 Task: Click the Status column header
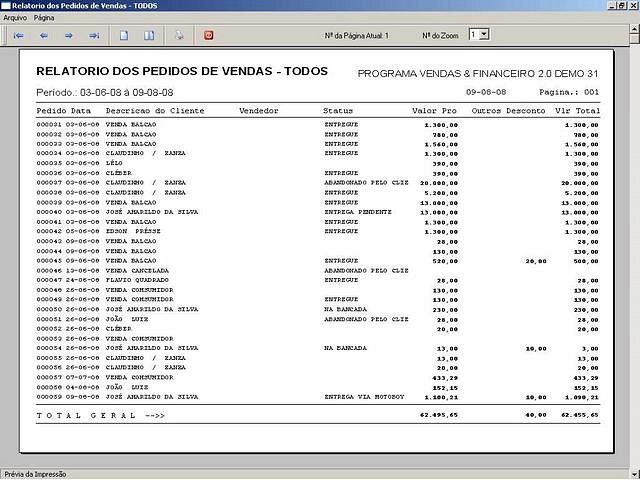pyautogui.click(x=338, y=110)
